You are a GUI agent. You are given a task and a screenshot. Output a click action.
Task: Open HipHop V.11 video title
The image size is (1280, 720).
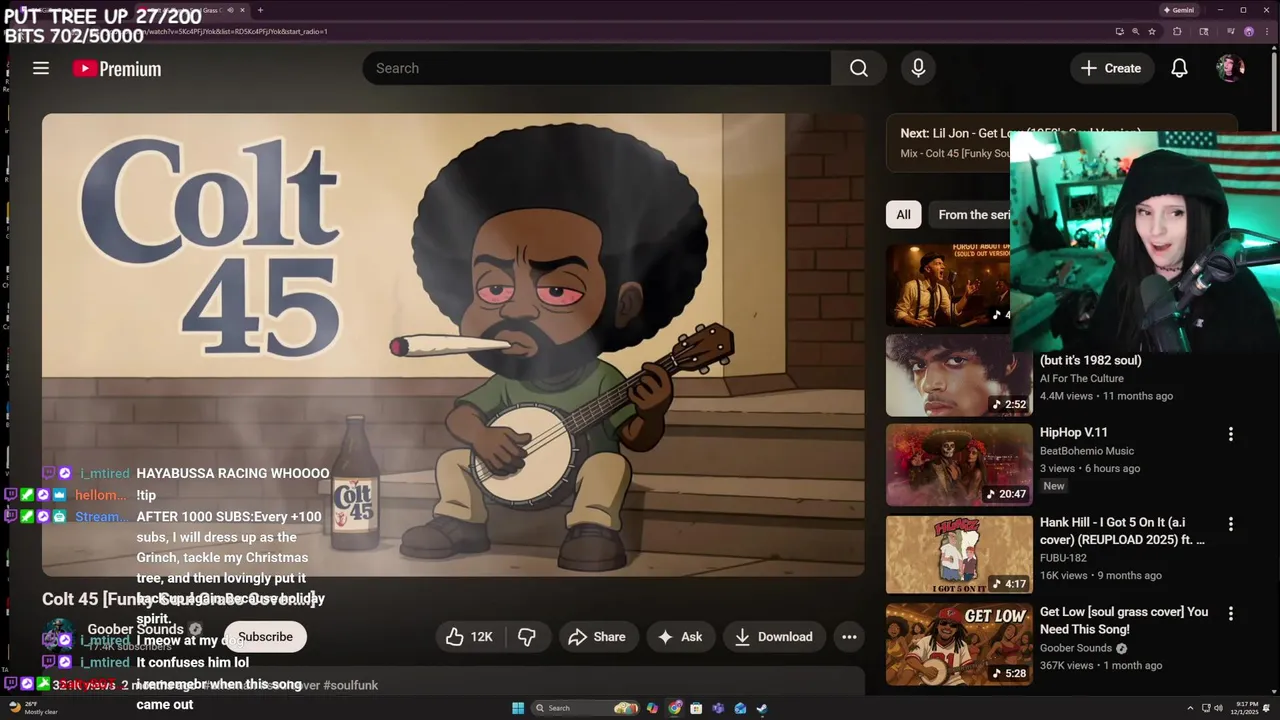[1074, 432]
